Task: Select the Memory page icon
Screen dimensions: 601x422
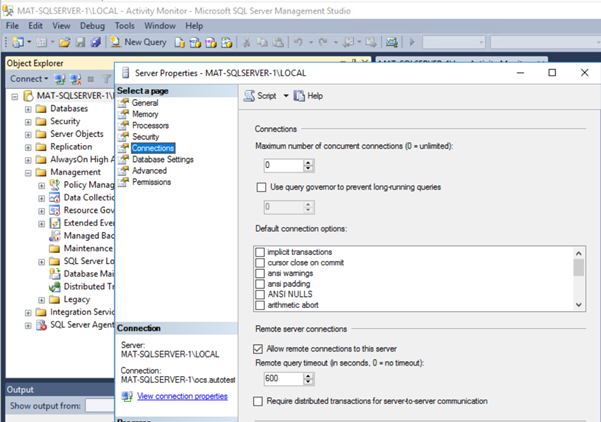Action: click(x=124, y=114)
